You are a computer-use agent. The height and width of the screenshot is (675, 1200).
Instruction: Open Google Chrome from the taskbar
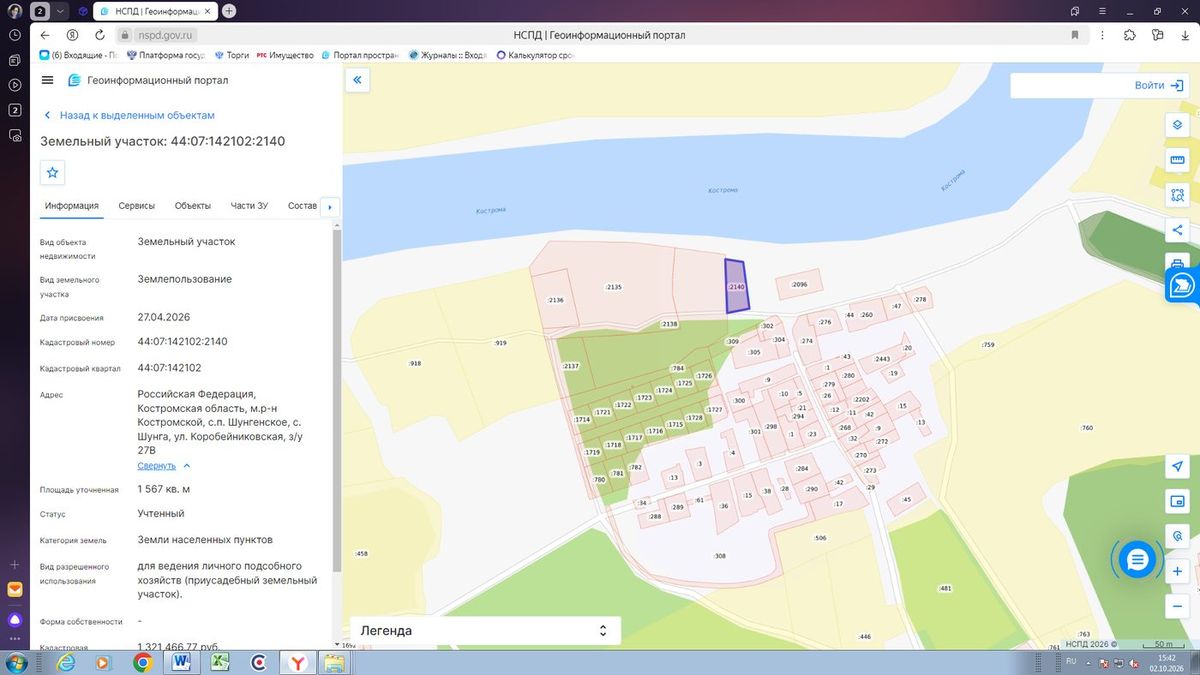143,662
